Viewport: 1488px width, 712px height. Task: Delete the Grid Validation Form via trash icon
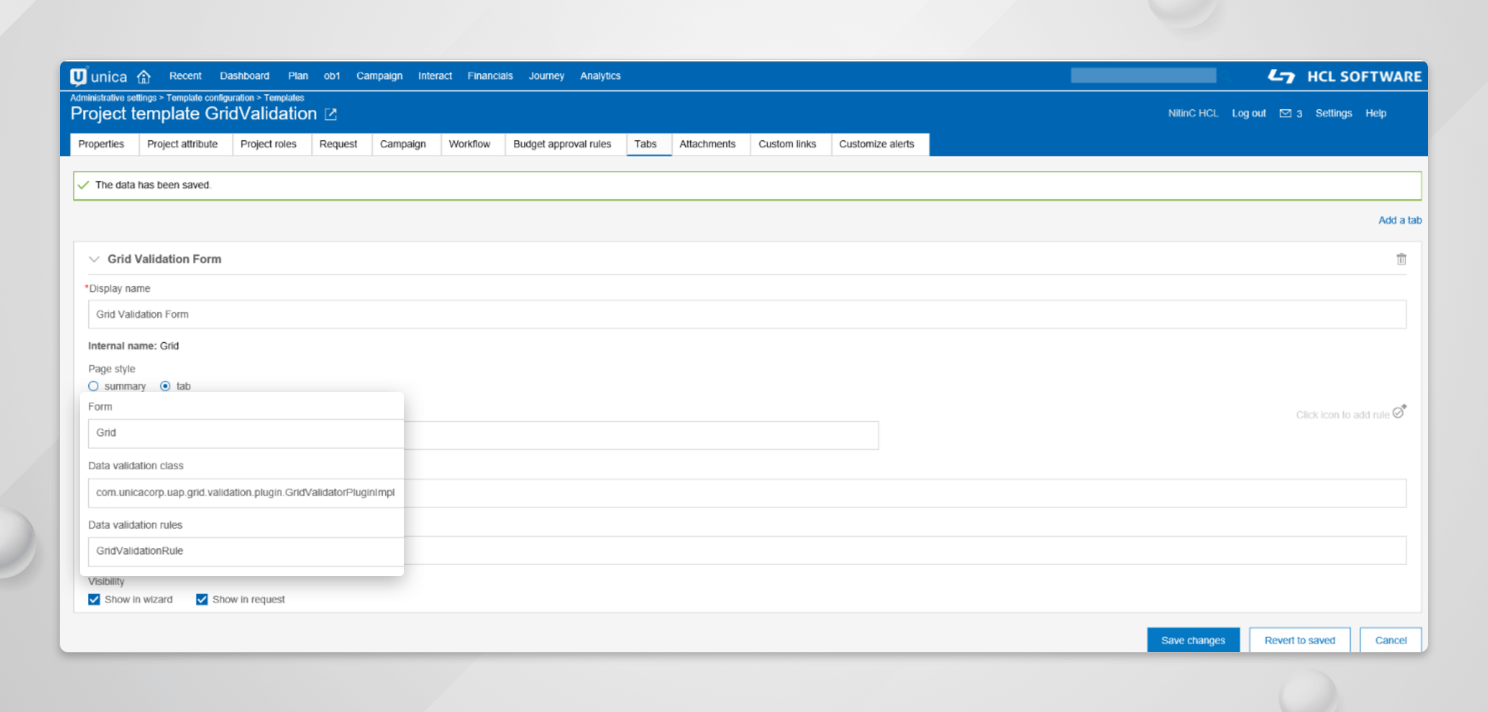1401,258
